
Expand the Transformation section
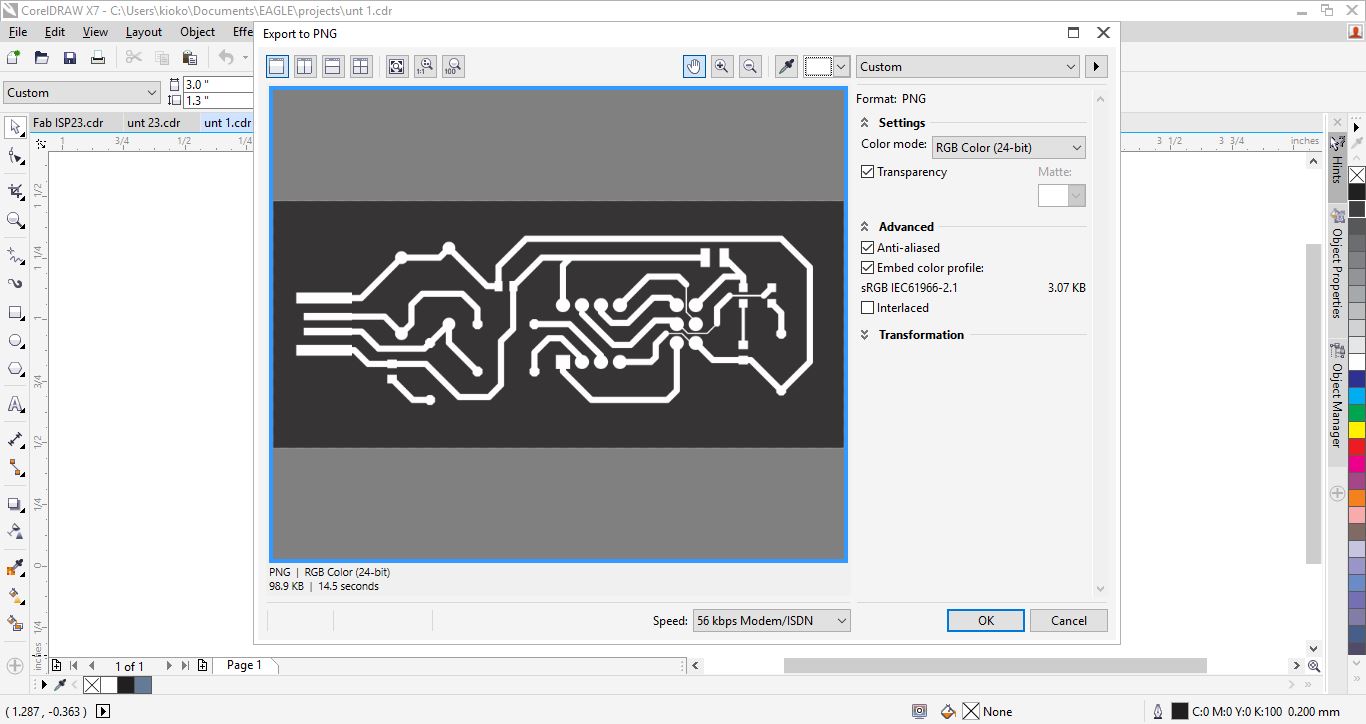click(865, 335)
